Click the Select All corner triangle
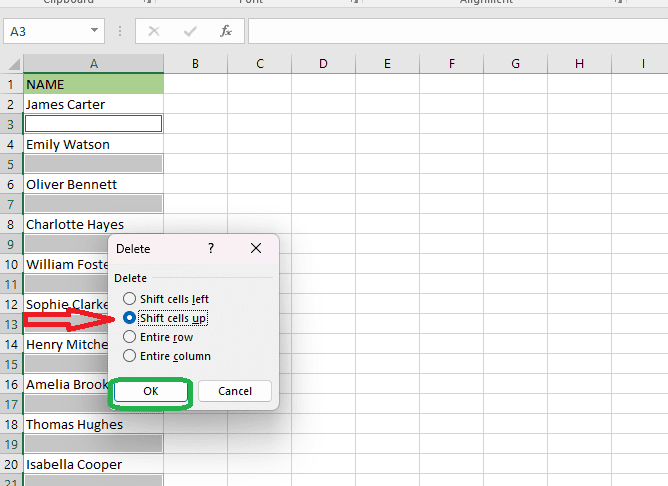The height and width of the screenshot is (486, 668). [12, 64]
